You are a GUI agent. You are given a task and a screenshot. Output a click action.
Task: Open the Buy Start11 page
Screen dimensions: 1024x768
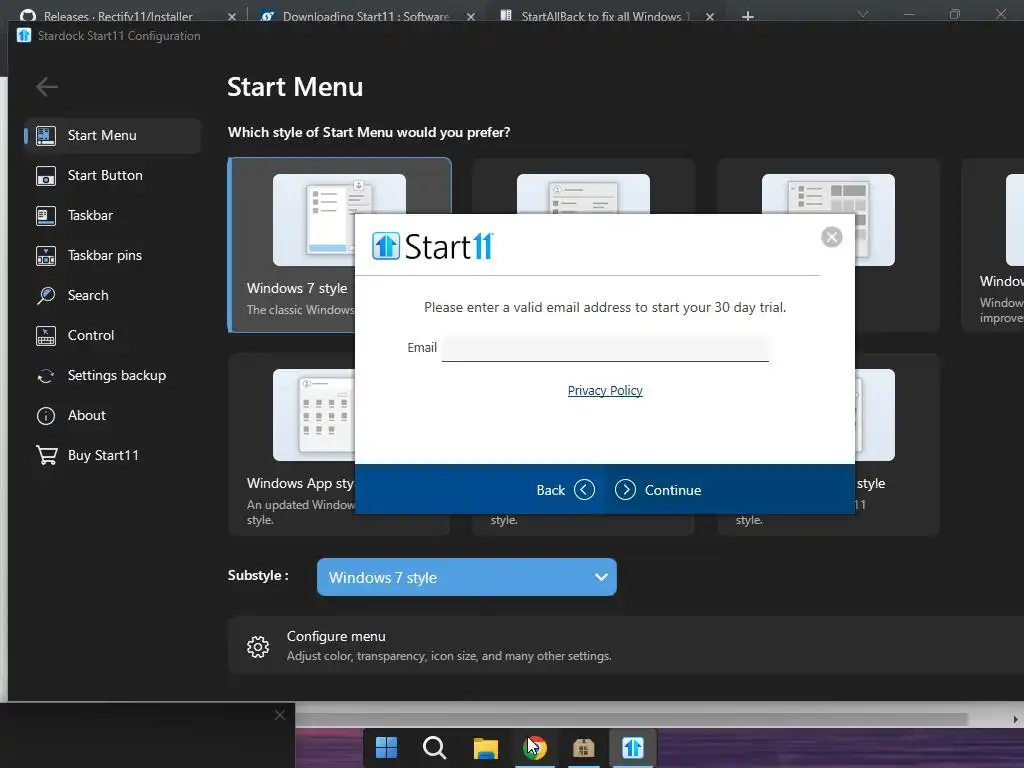[112, 455]
